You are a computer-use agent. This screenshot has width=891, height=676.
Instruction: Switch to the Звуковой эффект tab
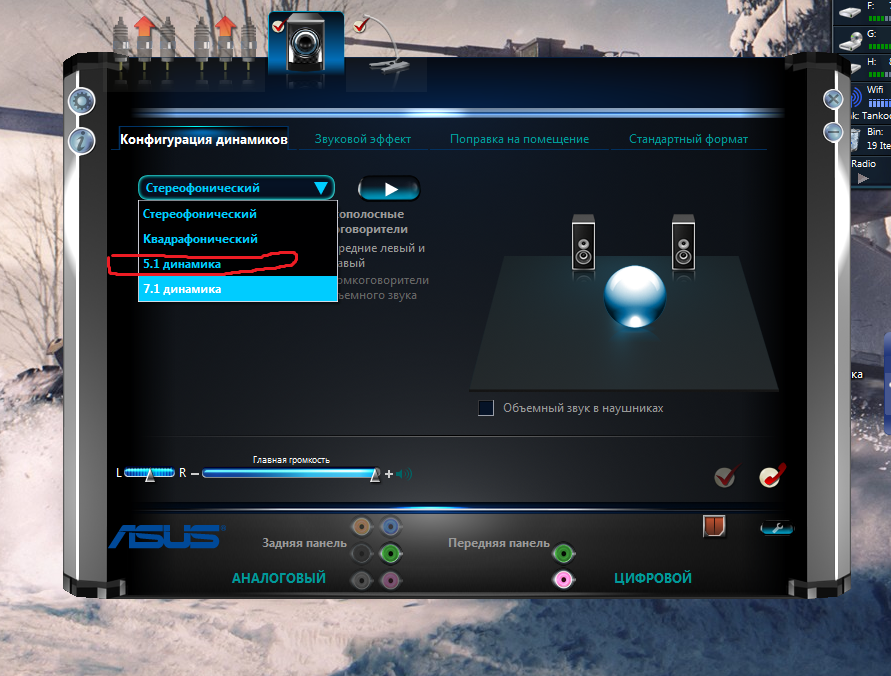[362, 139]
